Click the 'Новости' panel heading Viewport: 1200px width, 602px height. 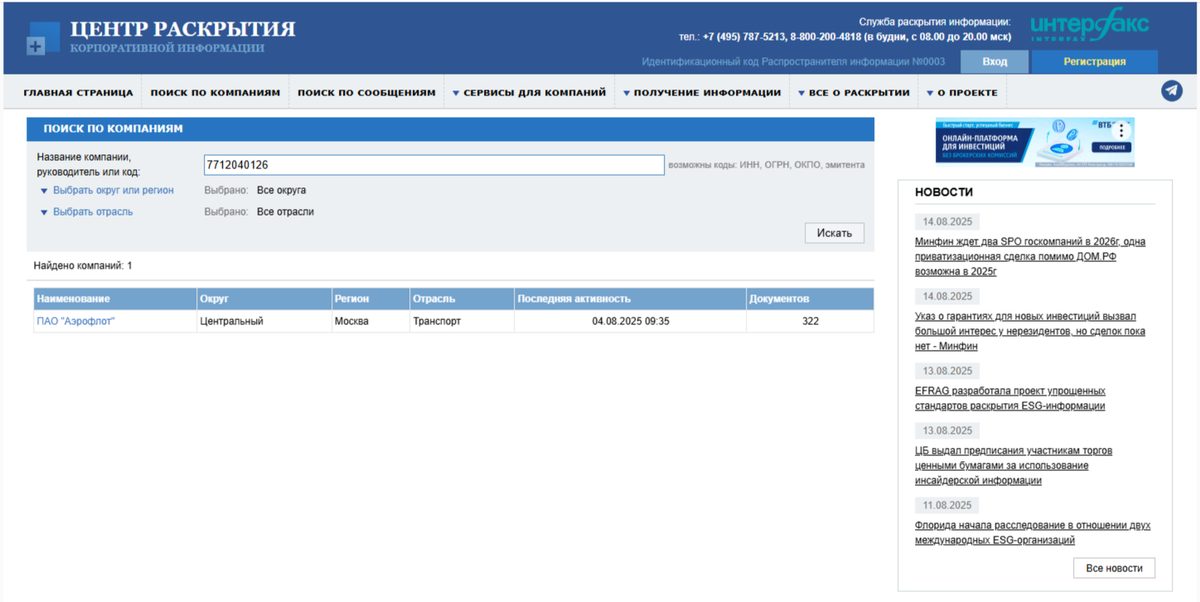click(x=944, y=192)
